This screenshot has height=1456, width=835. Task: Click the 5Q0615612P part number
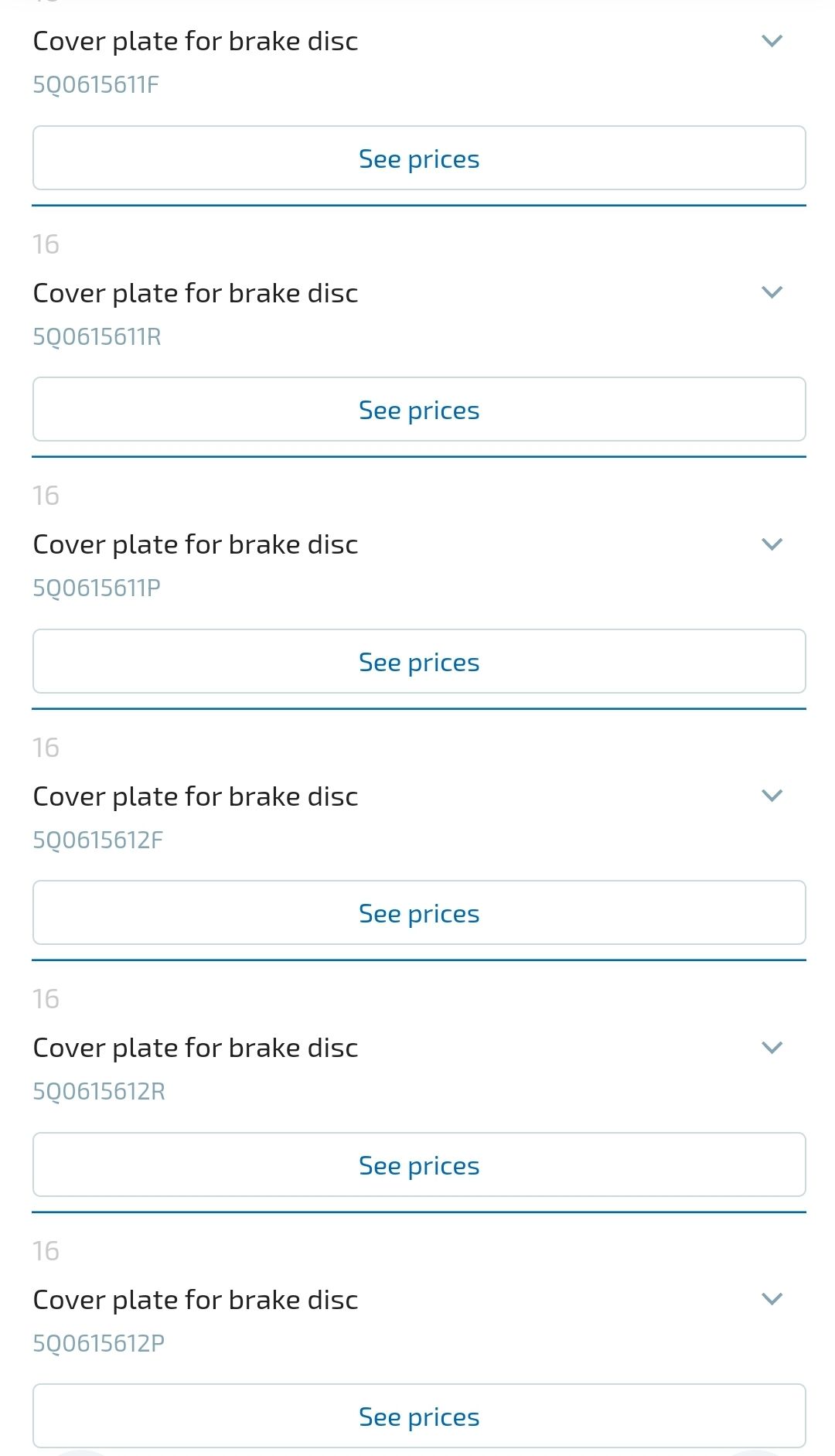pos(98,1343)
